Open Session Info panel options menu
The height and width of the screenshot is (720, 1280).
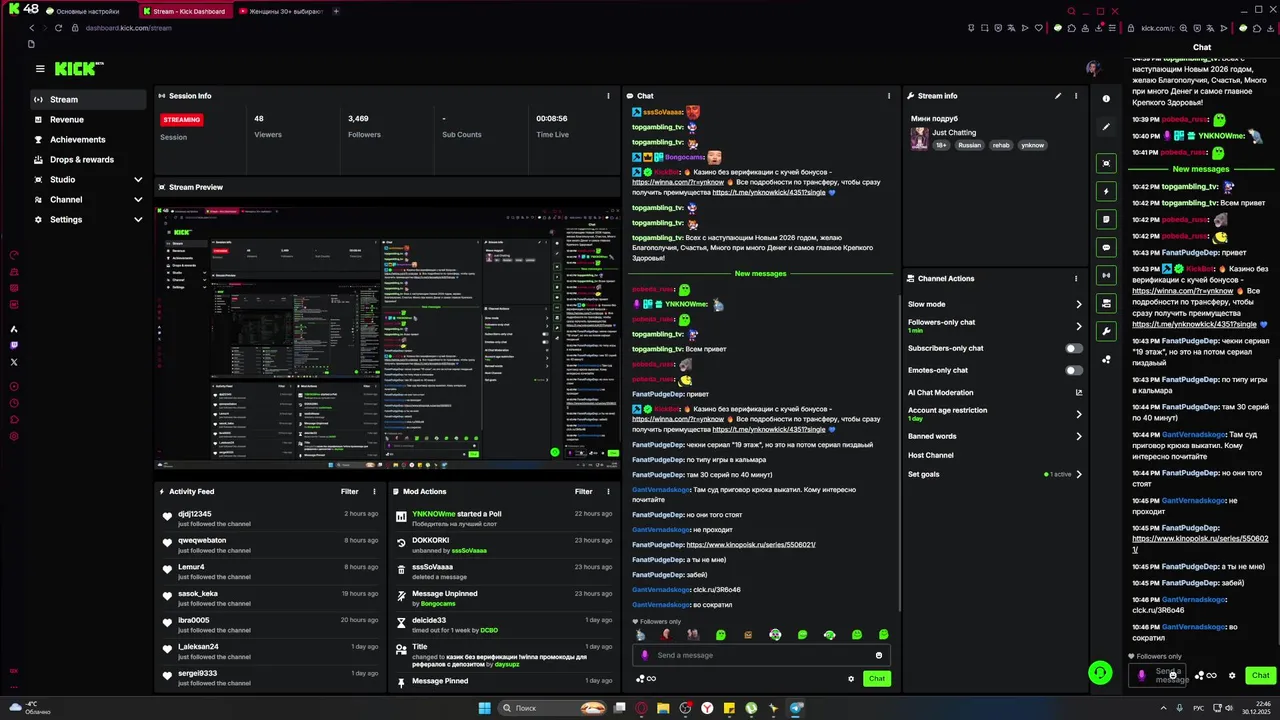(608, 96)
